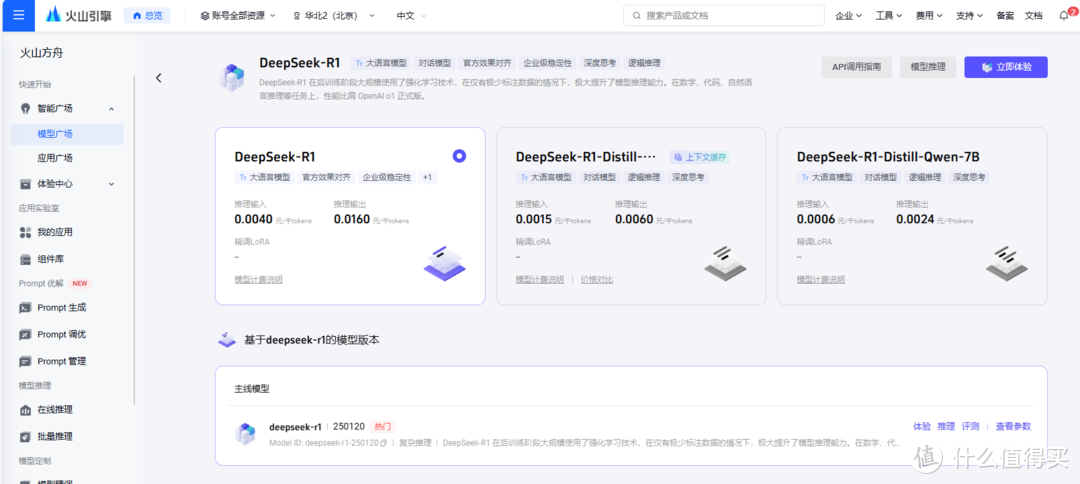Screen dimensions: 1080x484
Task: Click the +1 tag on DeepSeek-R1 card
Action: click(x=427, y=178)
